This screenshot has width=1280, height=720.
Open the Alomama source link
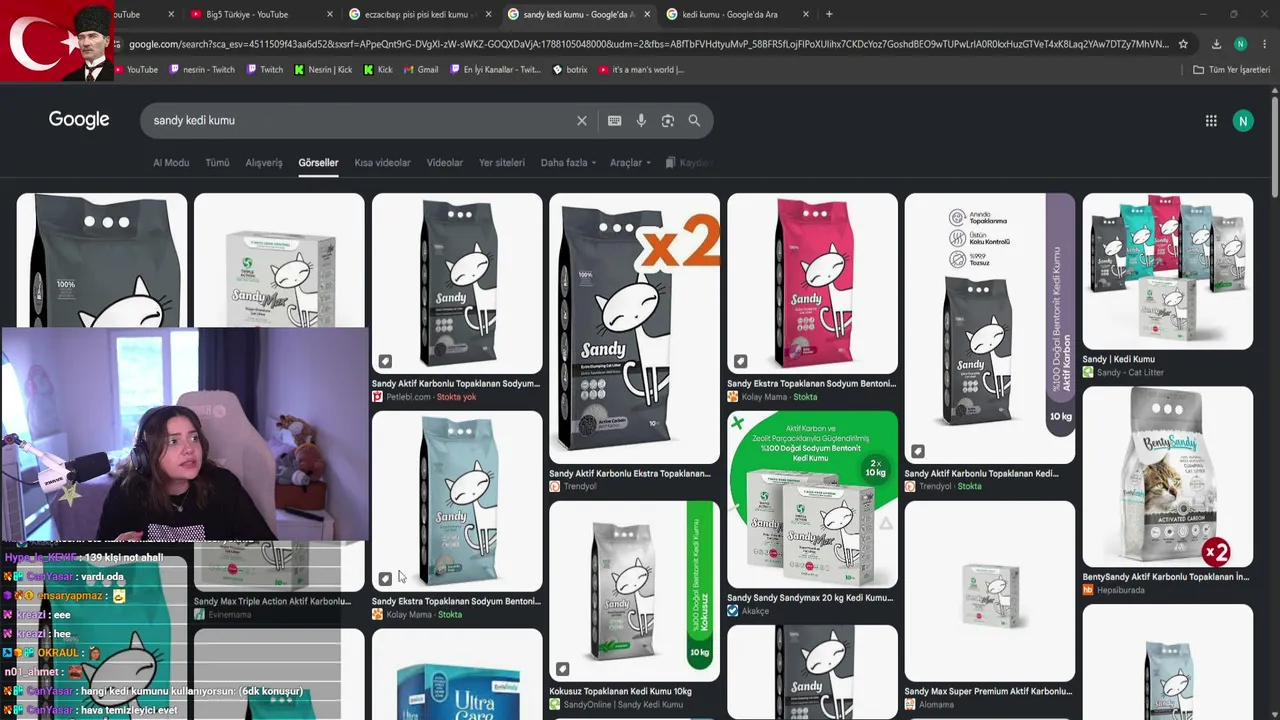point(929,705)
